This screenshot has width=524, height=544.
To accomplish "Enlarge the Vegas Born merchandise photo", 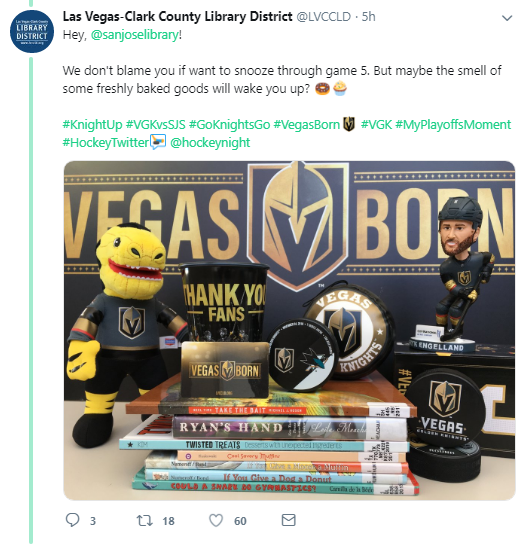I will point(289,330).
